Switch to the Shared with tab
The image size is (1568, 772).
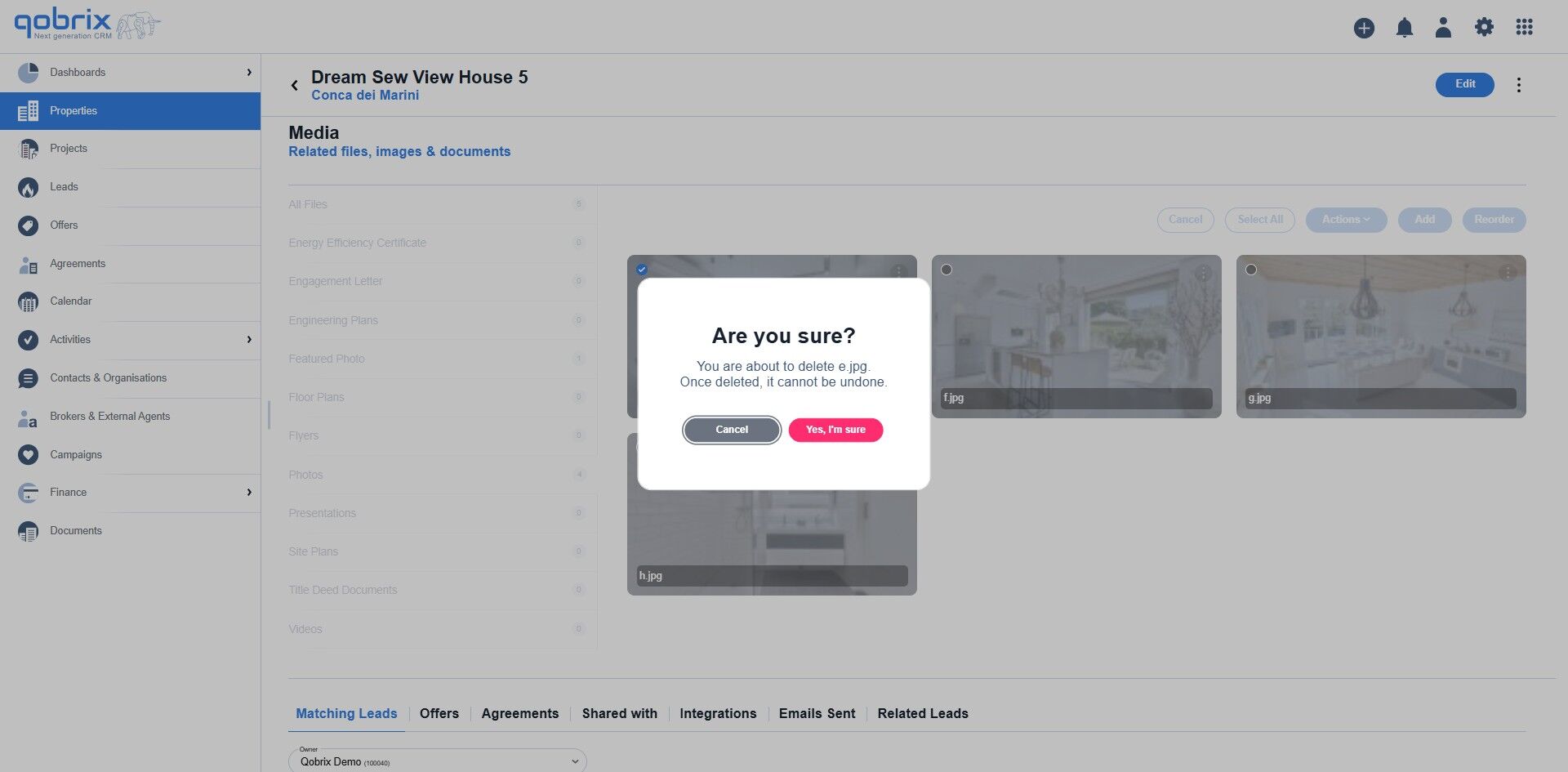620,713
